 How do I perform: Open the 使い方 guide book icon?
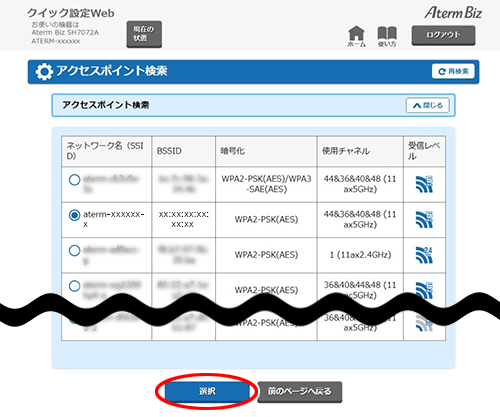[x=387, y=36]
